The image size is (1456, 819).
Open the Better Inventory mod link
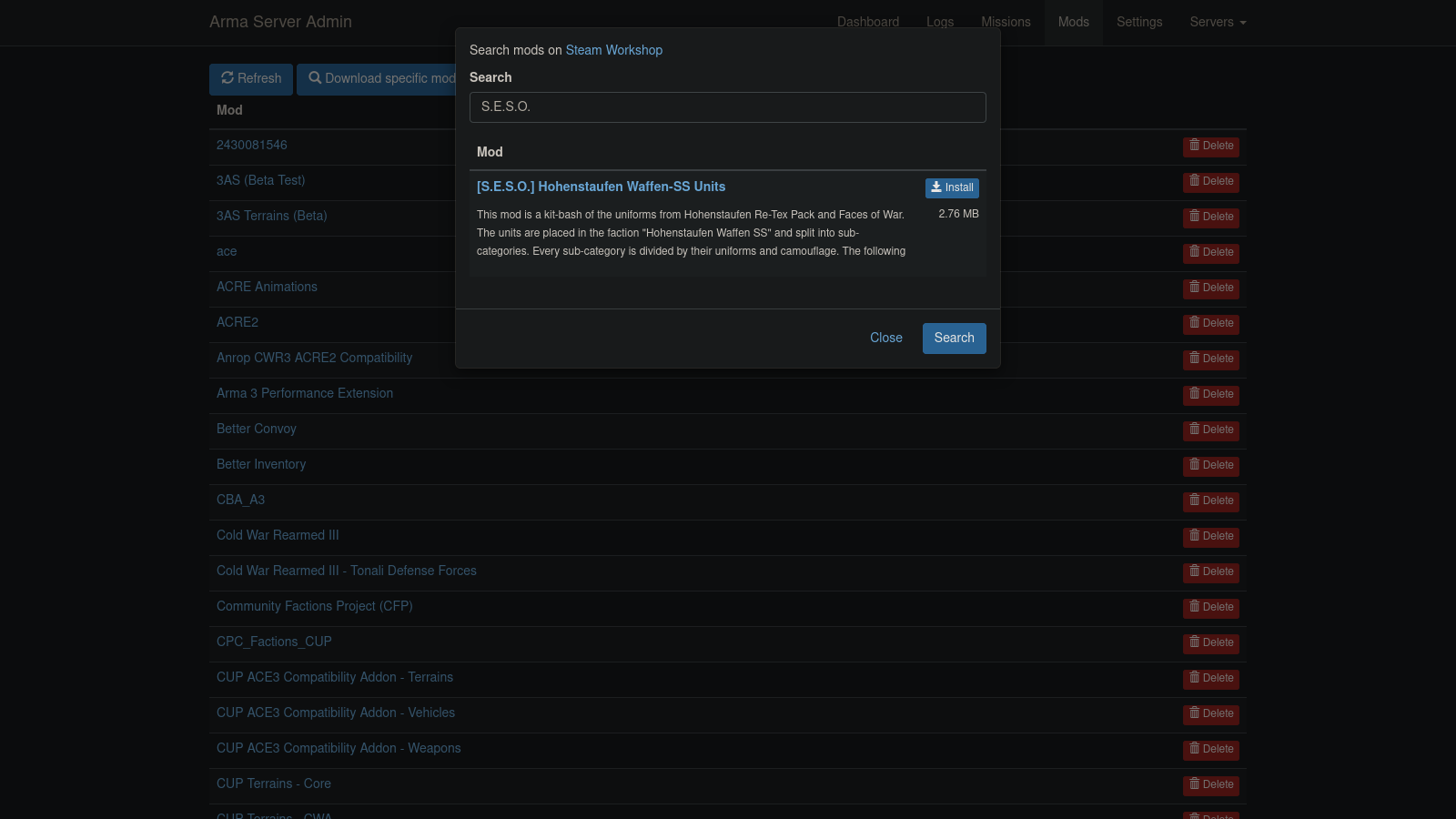coord(261,464)
